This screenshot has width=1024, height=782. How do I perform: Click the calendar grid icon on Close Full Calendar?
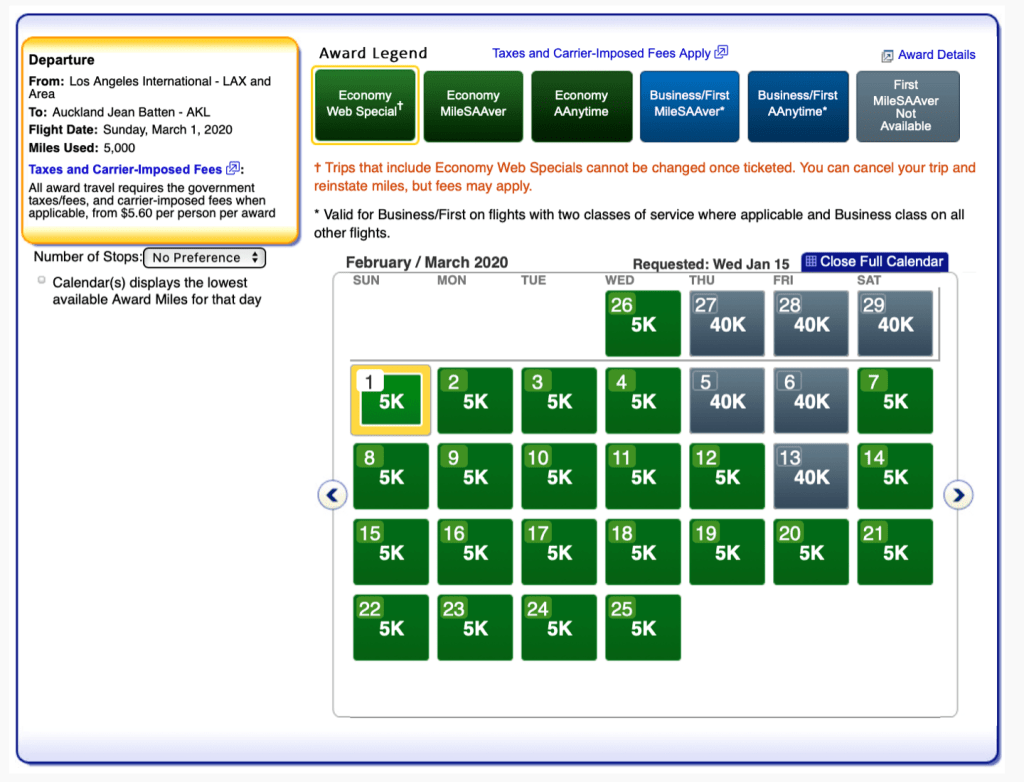pos(810,262)
